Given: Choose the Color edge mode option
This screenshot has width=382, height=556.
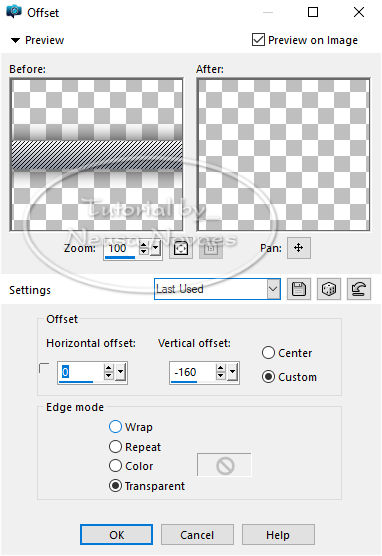Looking at the screenshot, I should [x=116, y=466].
